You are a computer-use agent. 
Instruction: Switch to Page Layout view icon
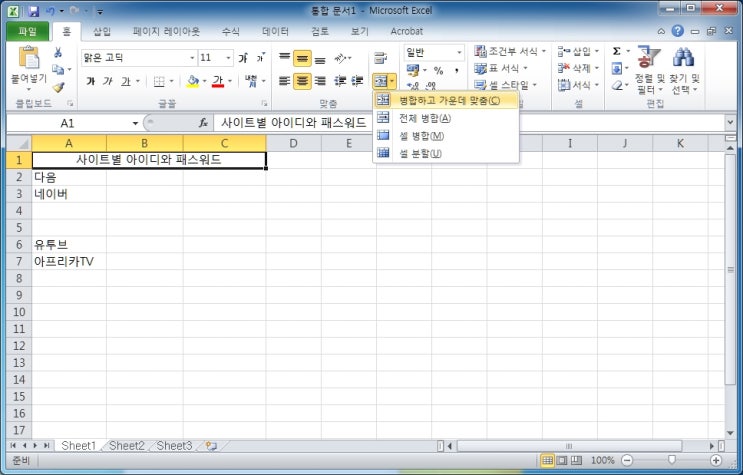tap(562, 460)
